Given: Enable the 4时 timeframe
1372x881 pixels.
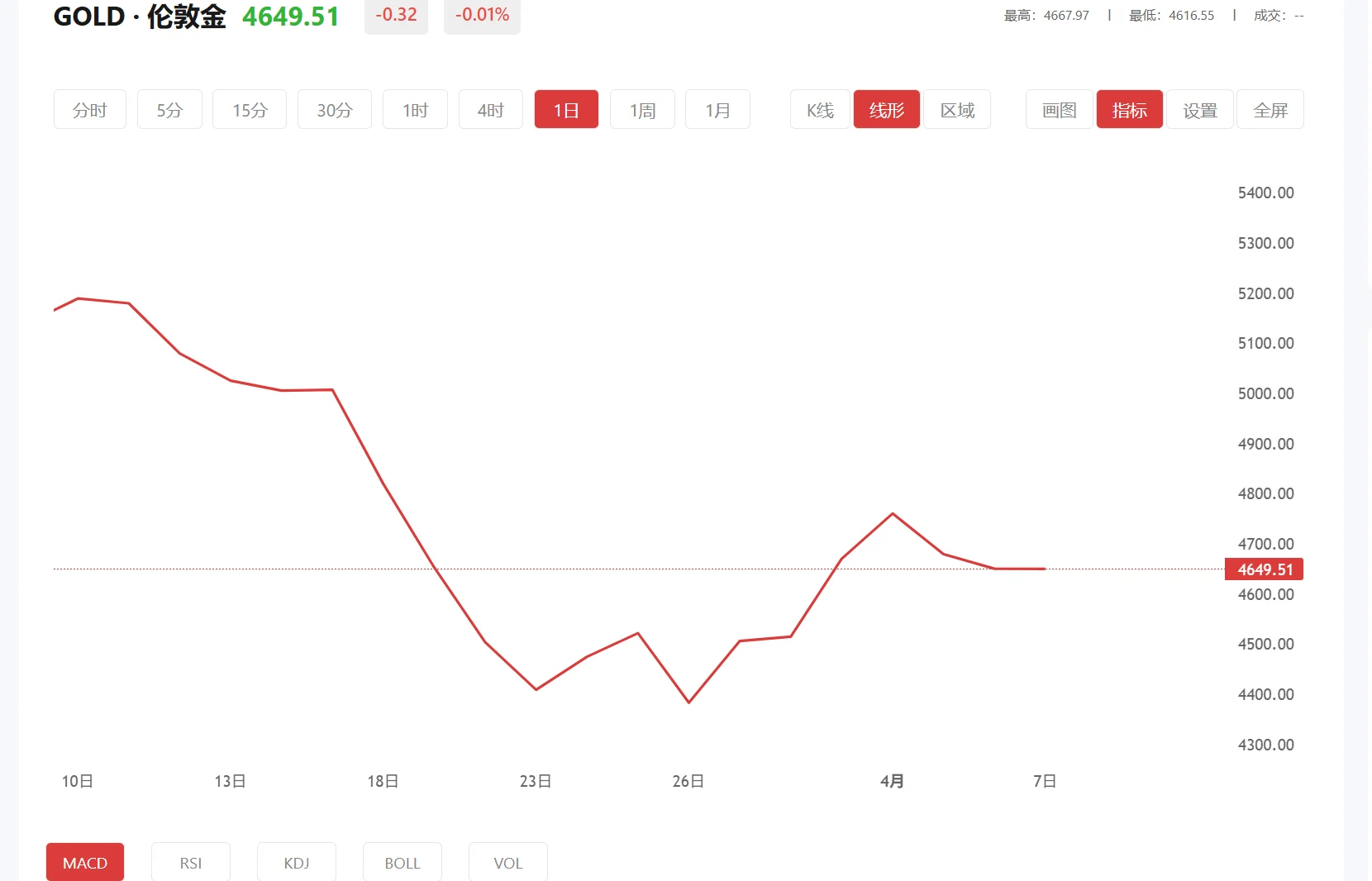Looking at the screenshot, I should pos(490,109).
